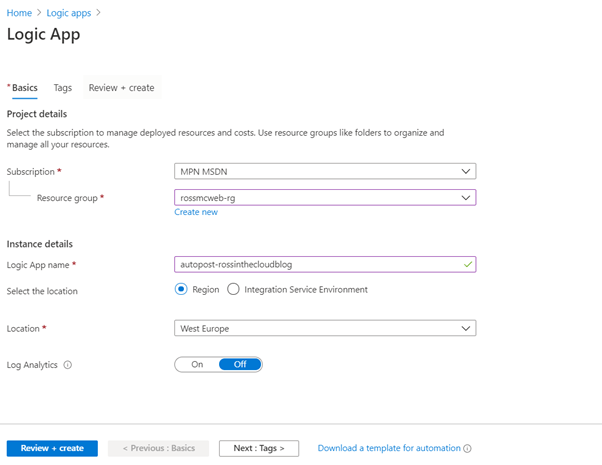Viewport: 602px width, 465px height.
Task: Open the Review + create tab
Action: point(122,88)
